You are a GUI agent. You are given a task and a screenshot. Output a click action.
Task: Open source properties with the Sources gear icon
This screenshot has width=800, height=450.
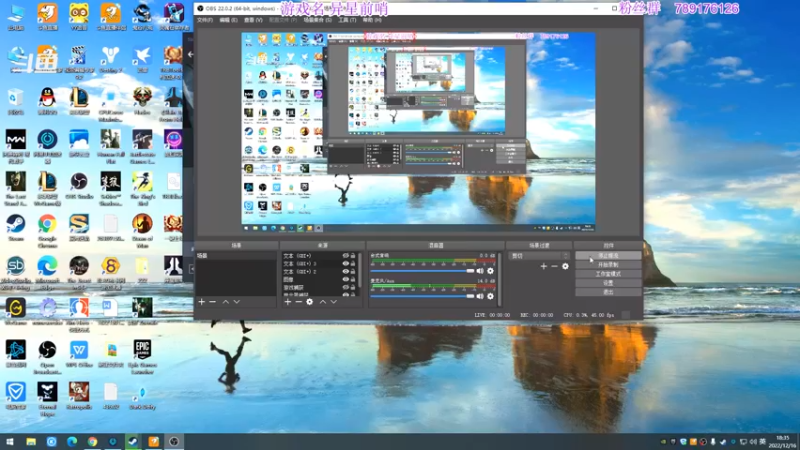point(310,302)
